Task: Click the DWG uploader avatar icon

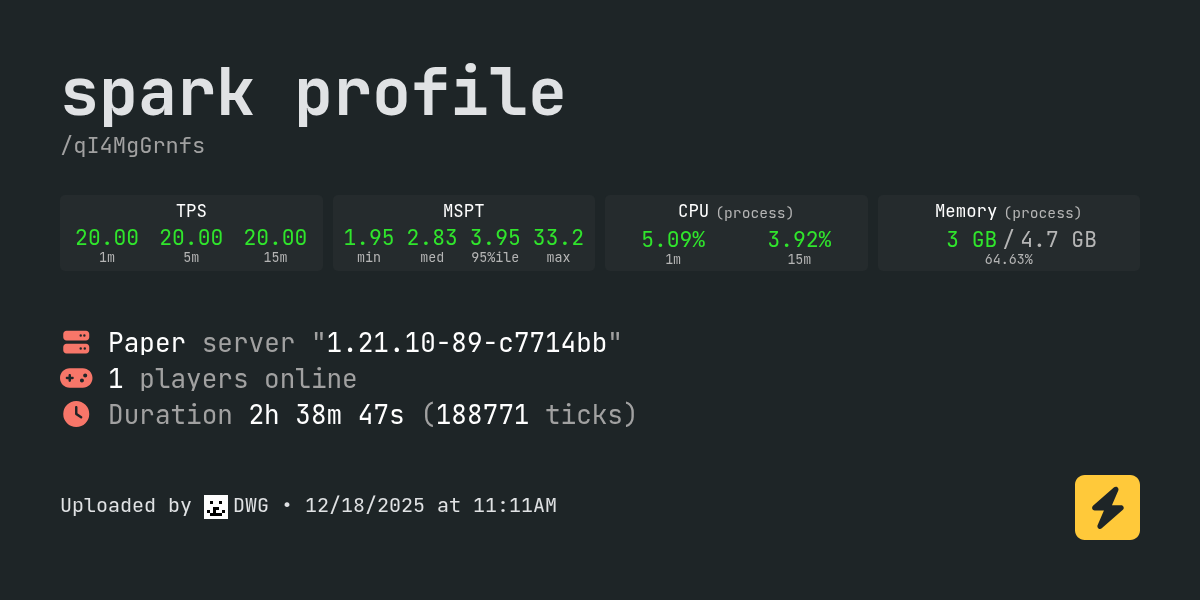Action: point(215,506)
